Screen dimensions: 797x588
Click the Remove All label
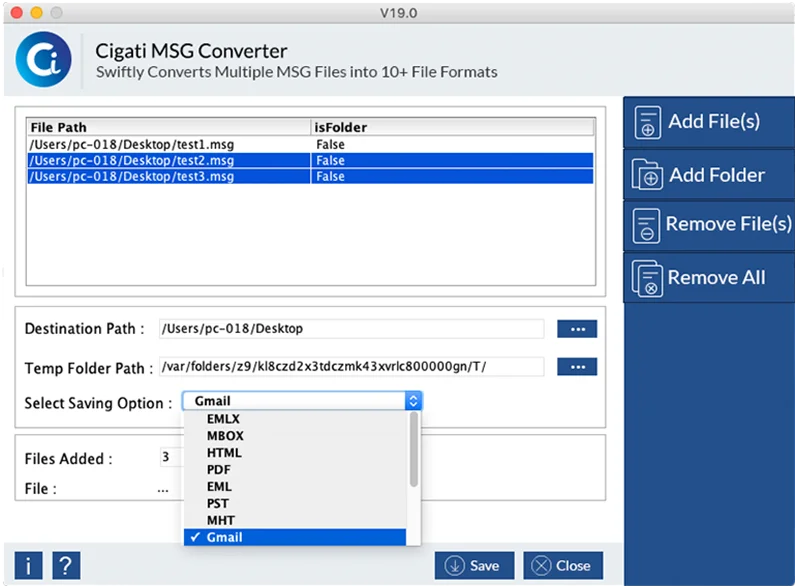(x=716, y=277)
